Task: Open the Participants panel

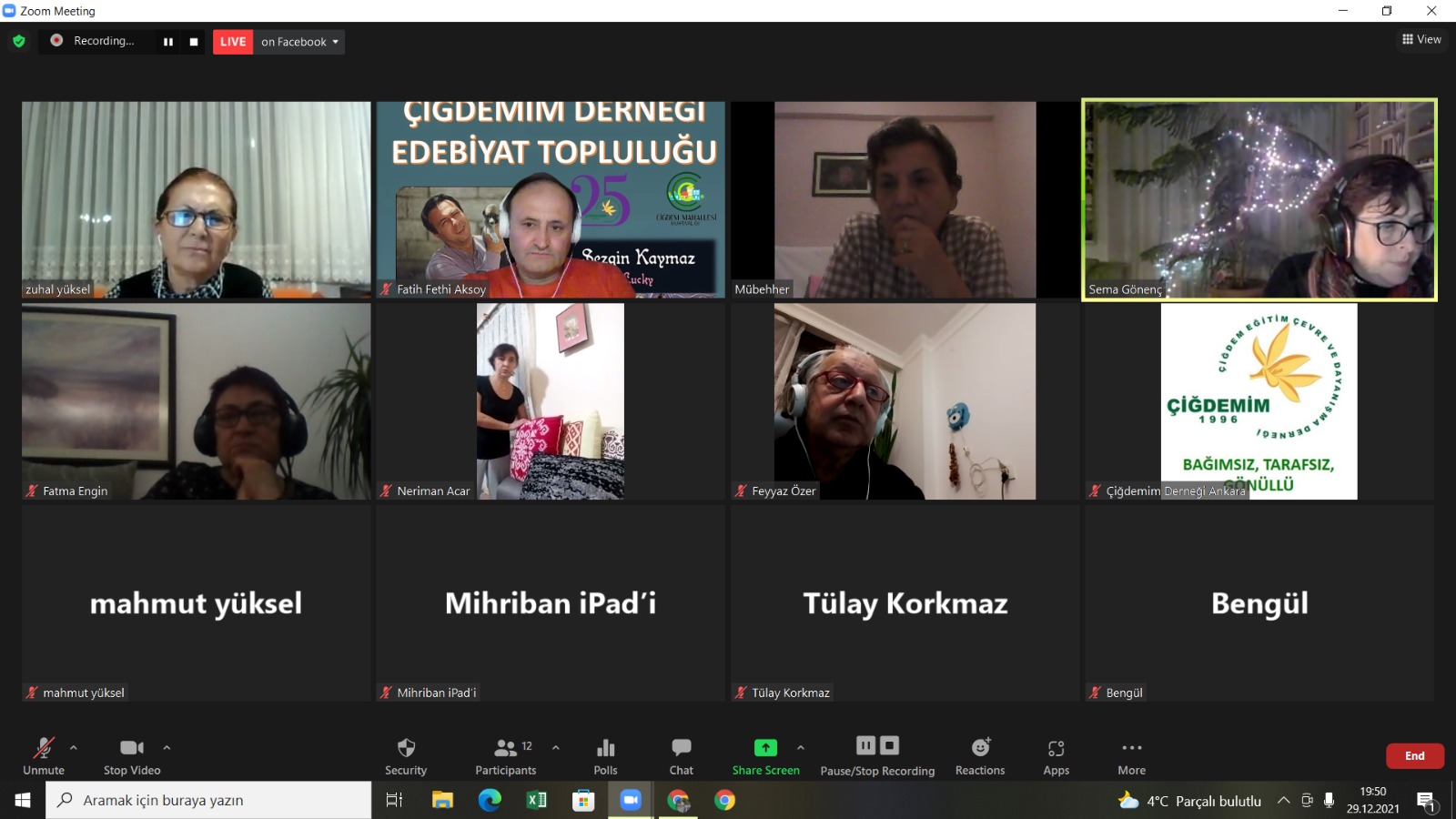Action: click(x=506, y=756)
